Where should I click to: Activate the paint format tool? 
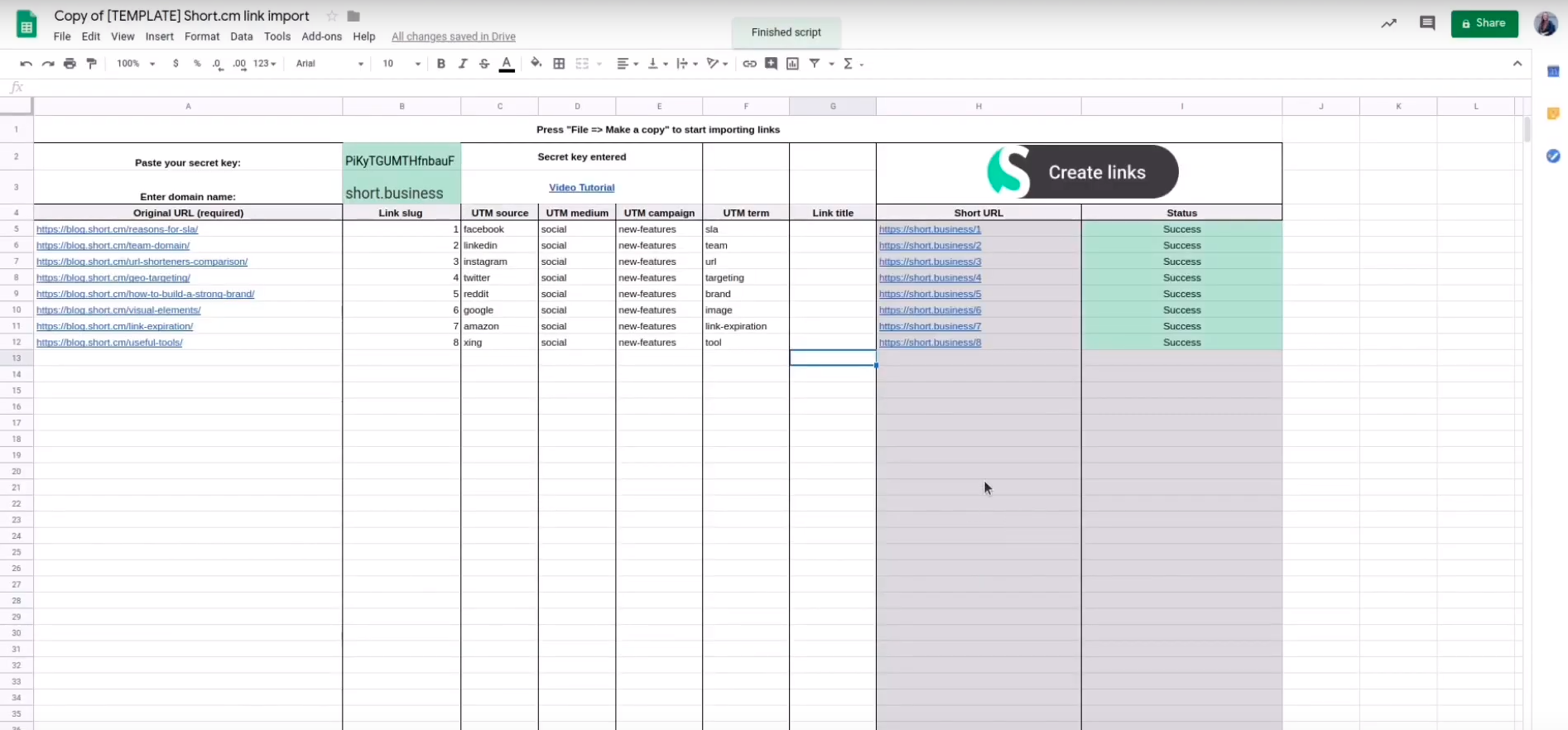coord(92,64)
